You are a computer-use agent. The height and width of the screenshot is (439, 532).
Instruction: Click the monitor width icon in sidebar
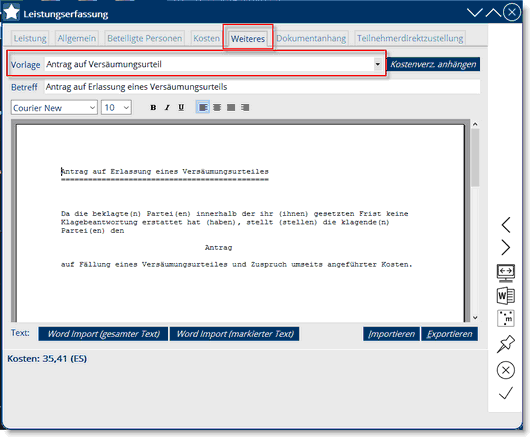click(x=506, y=272)
